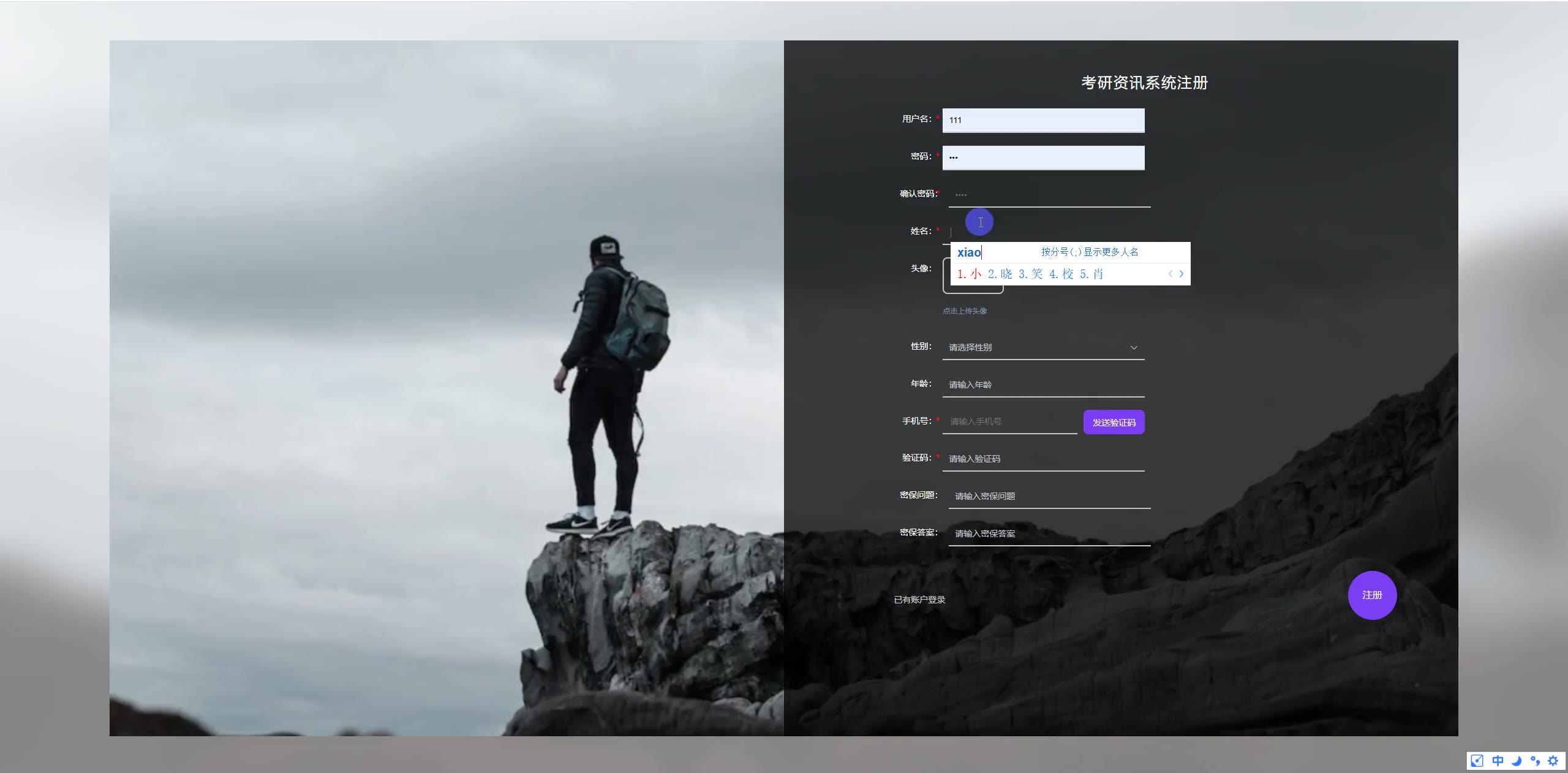Toggle the half/full-width moon icon

click(1517, 761)
